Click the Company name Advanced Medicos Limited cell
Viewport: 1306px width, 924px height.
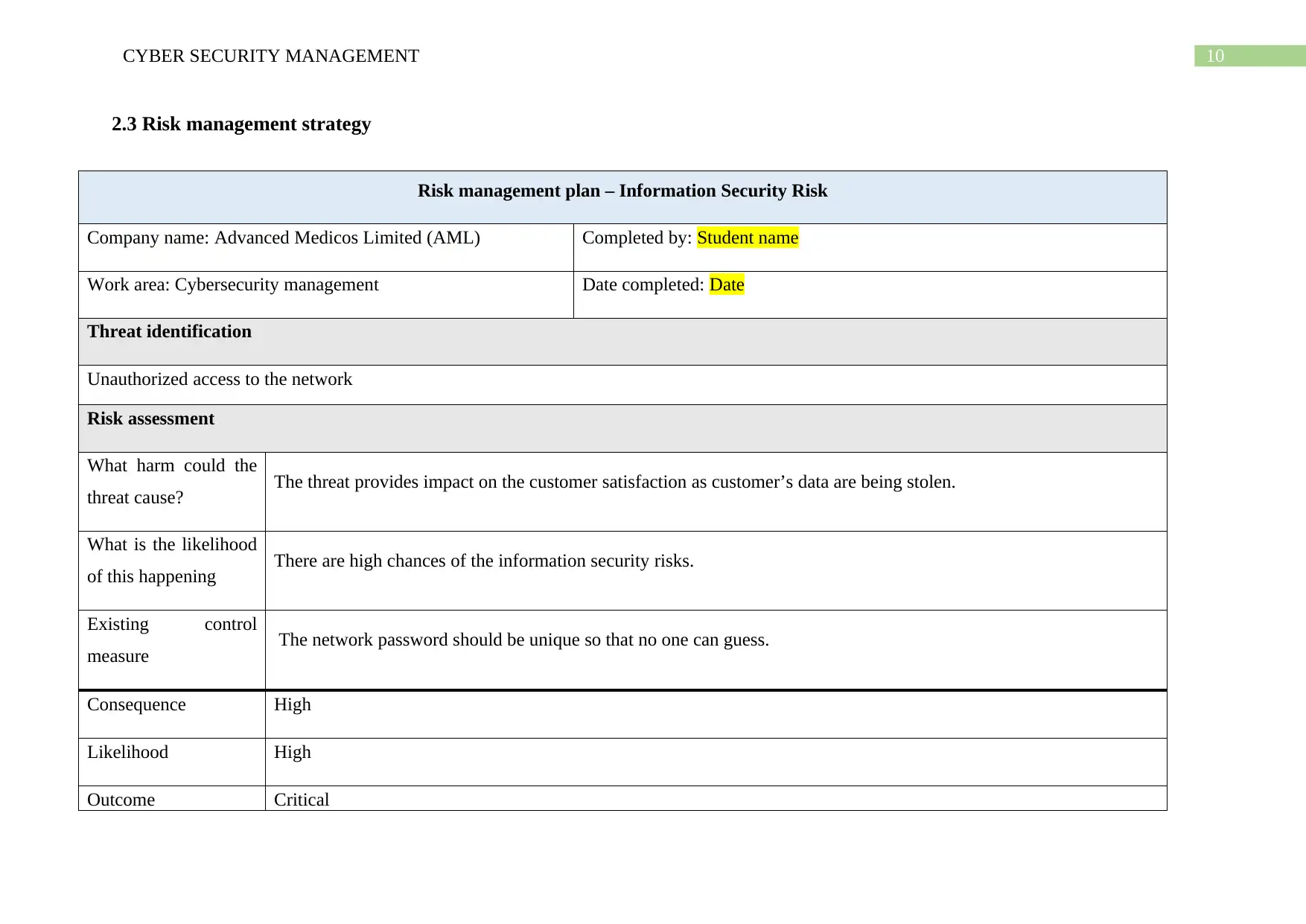tap(326, 247)
